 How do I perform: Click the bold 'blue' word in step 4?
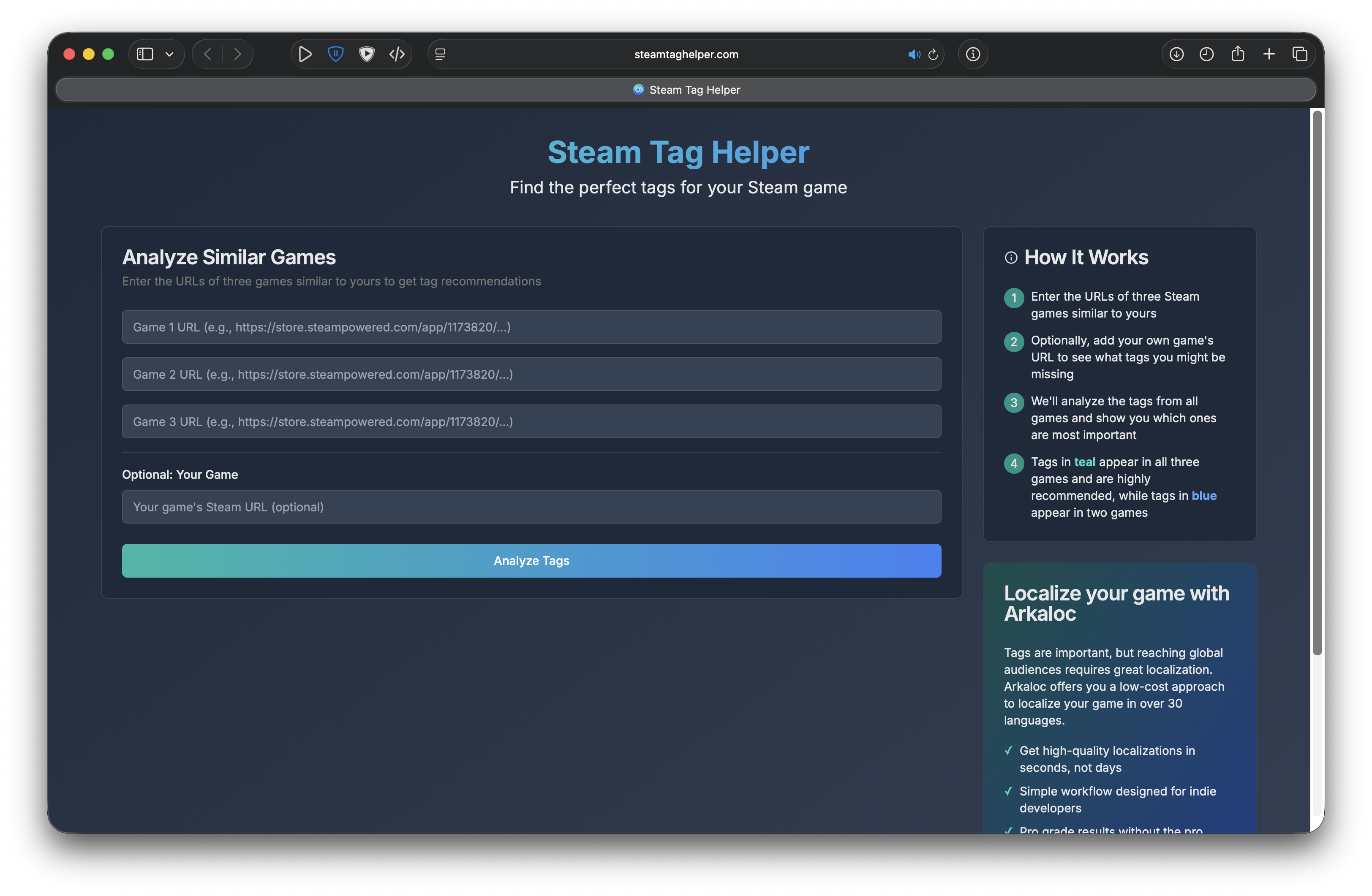(x=1204, y=496)
